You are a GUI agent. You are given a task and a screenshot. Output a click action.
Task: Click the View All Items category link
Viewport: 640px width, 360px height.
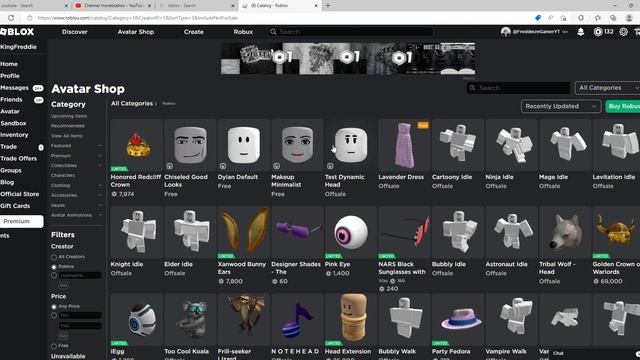tap(67, 136)
